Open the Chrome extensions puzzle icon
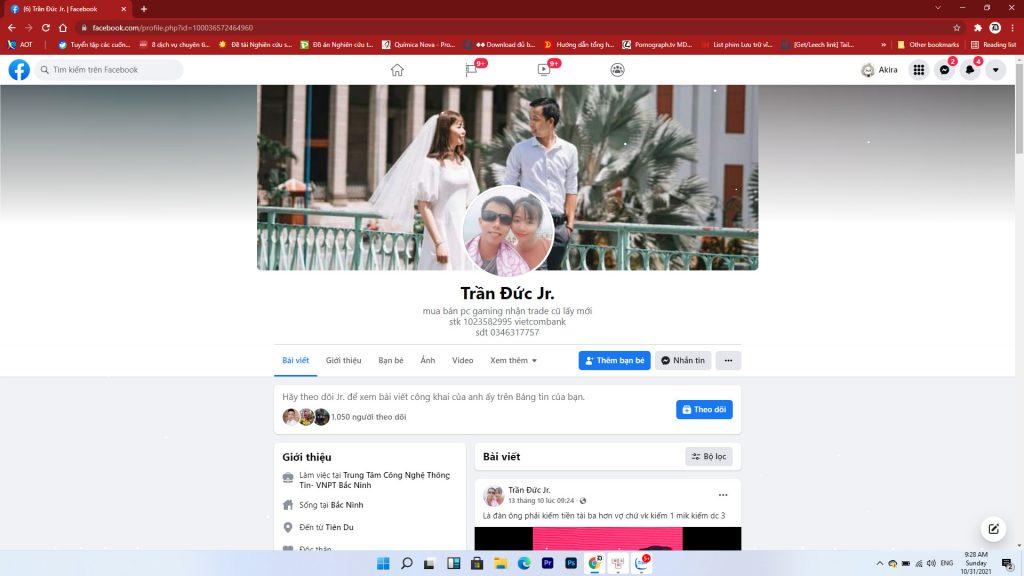1024x576 pixels. (x=978, y=27)
